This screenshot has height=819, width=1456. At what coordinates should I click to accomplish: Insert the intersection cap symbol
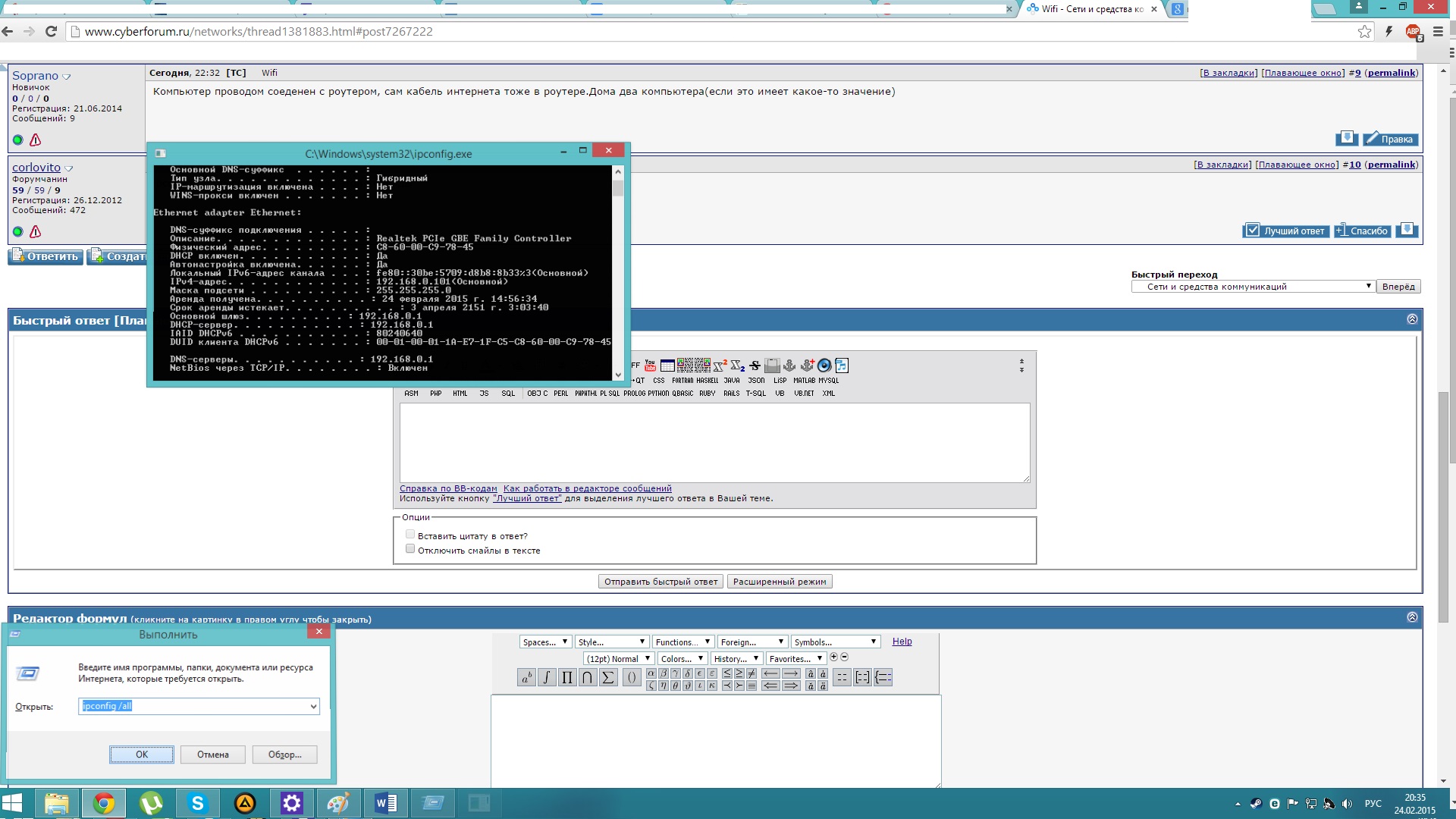pyautogui.click(x=587, y=677)
